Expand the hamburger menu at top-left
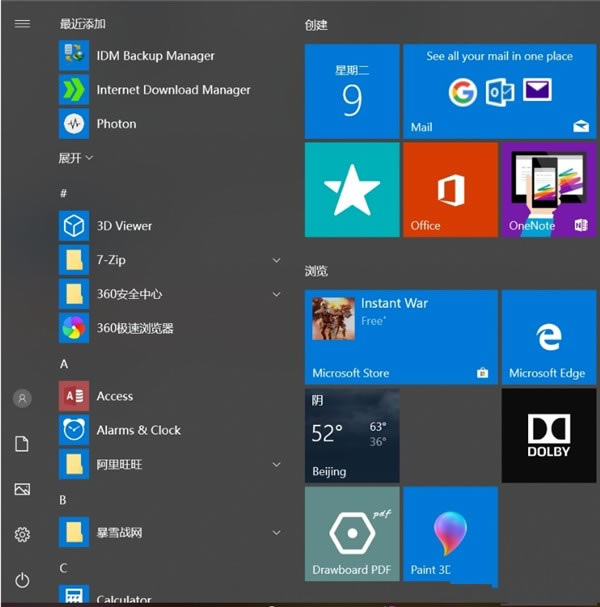 pos(22,23)
